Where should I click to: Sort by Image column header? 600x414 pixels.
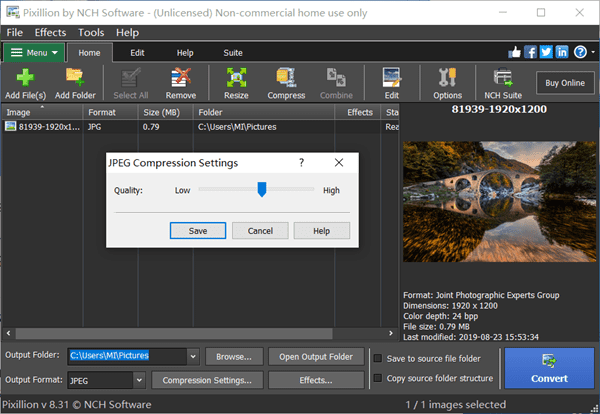42,112
